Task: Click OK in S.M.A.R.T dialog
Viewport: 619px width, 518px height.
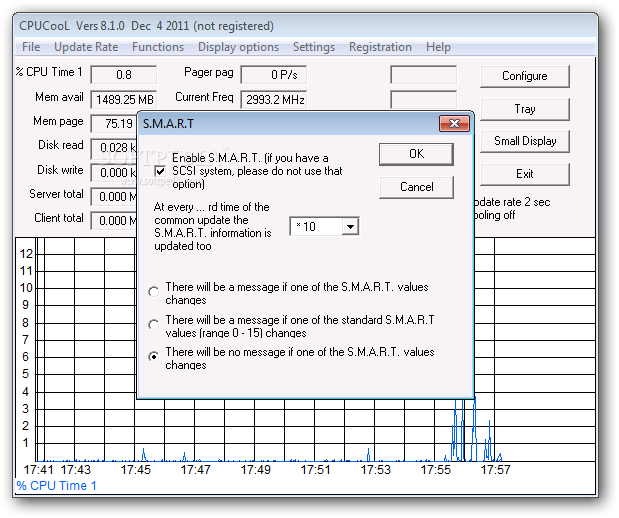Action: point(416,154)
